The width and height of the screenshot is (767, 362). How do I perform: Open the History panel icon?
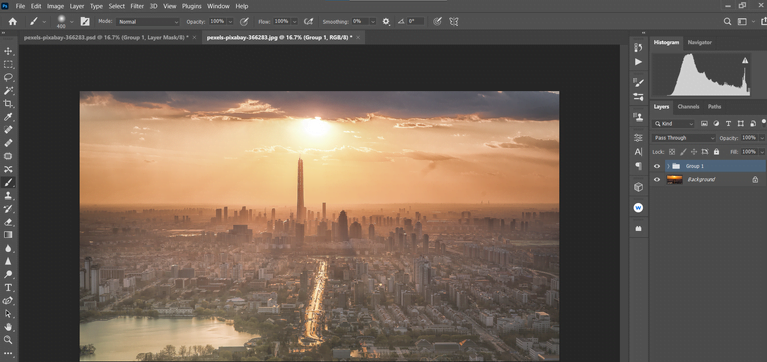coord(638,47)
